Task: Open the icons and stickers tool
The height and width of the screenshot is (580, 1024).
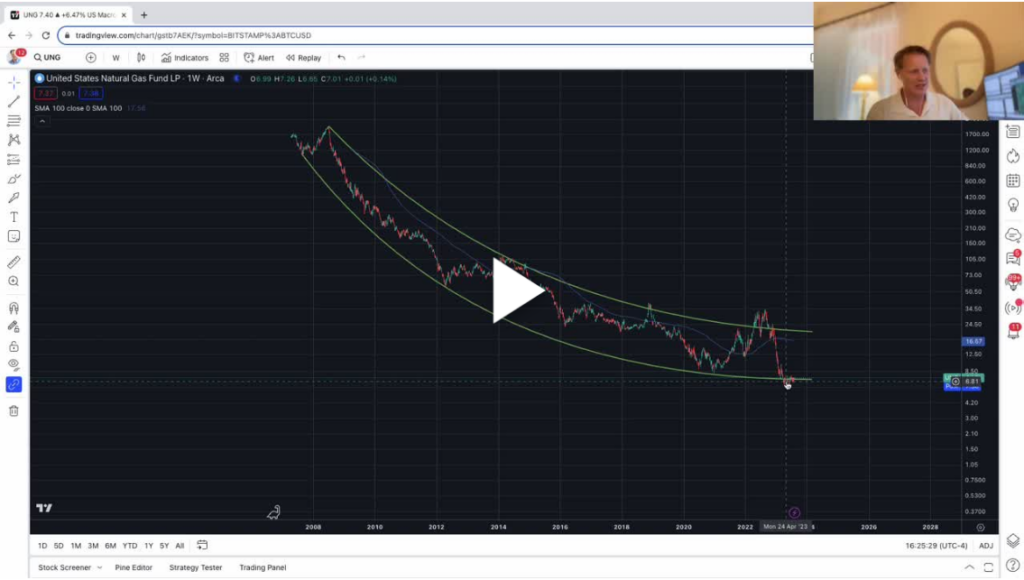Action: pyautogui.click(x=14, y=236)
